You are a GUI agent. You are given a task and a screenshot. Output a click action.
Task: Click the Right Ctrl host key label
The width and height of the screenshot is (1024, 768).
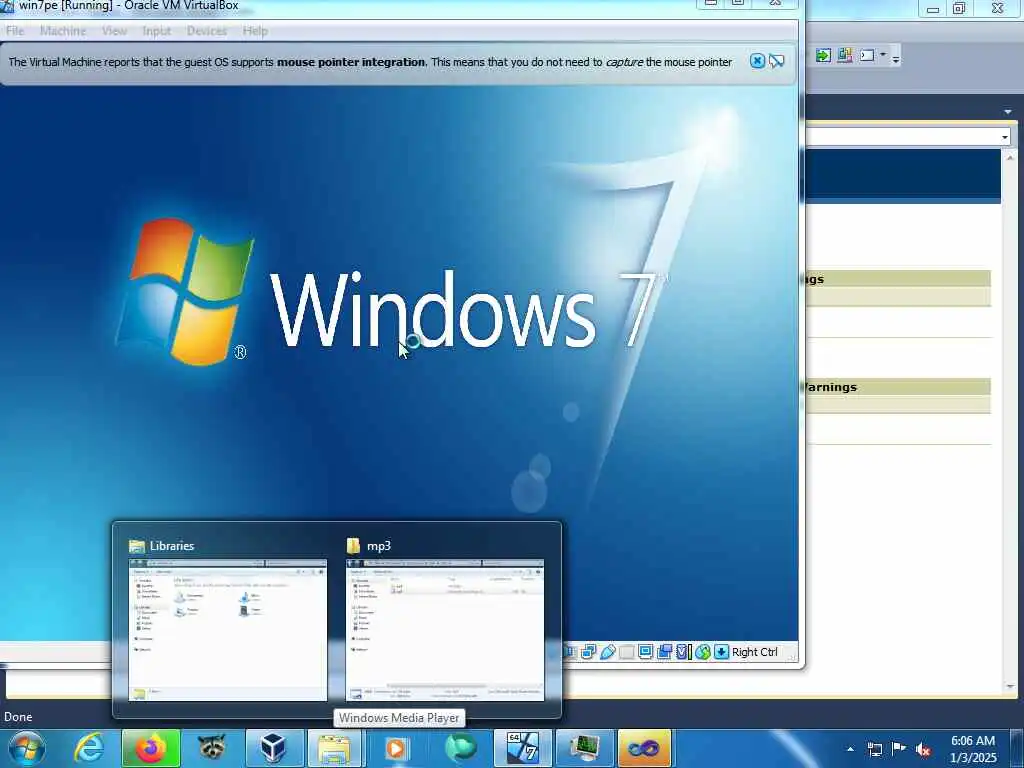point(754,652)
